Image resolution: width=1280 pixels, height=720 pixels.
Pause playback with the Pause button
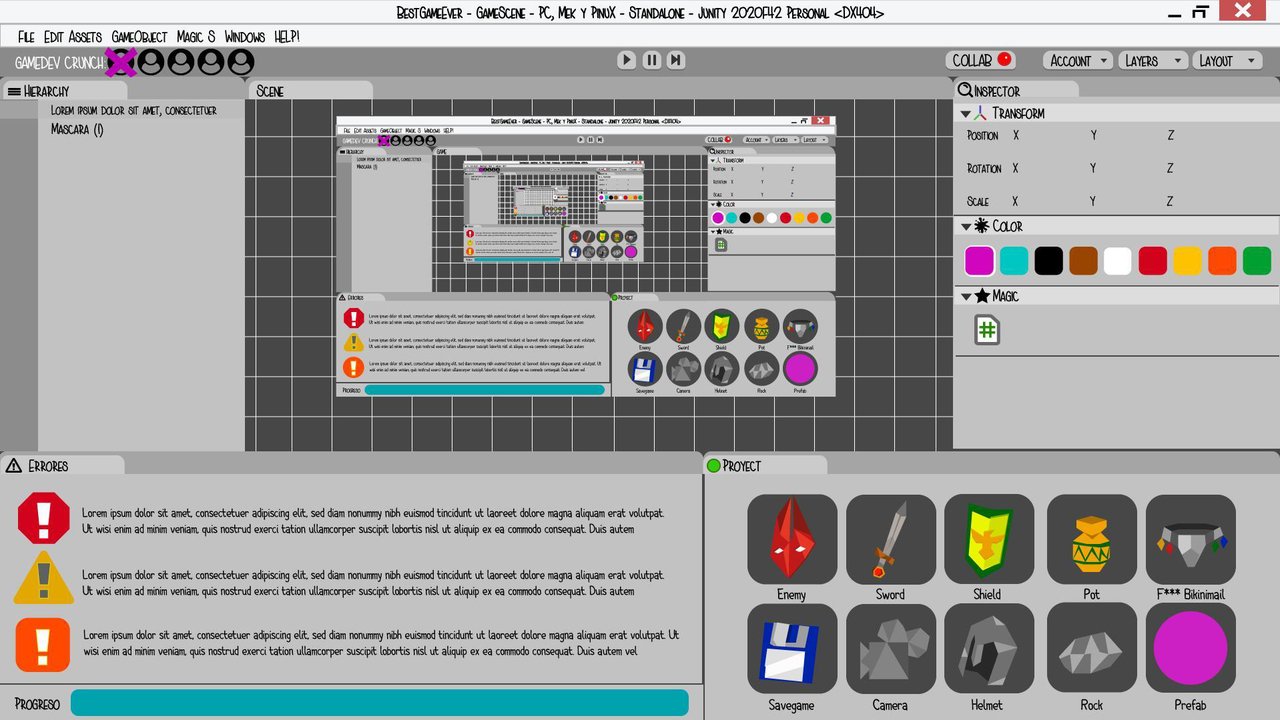pyautogui.click(x=652, y=60)
